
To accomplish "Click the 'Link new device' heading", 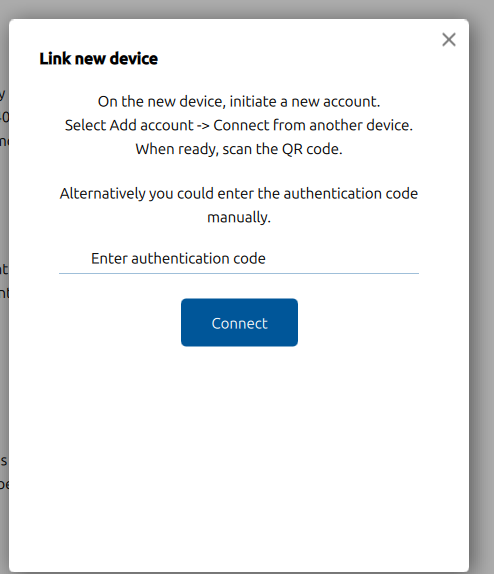I will pos(99,59).
